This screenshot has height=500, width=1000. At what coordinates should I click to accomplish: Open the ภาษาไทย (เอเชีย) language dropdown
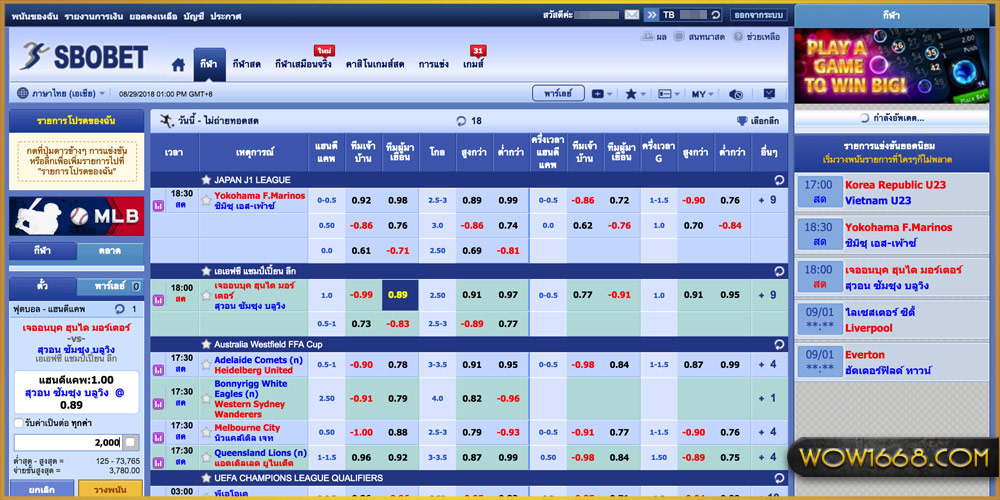click(62, 93)
